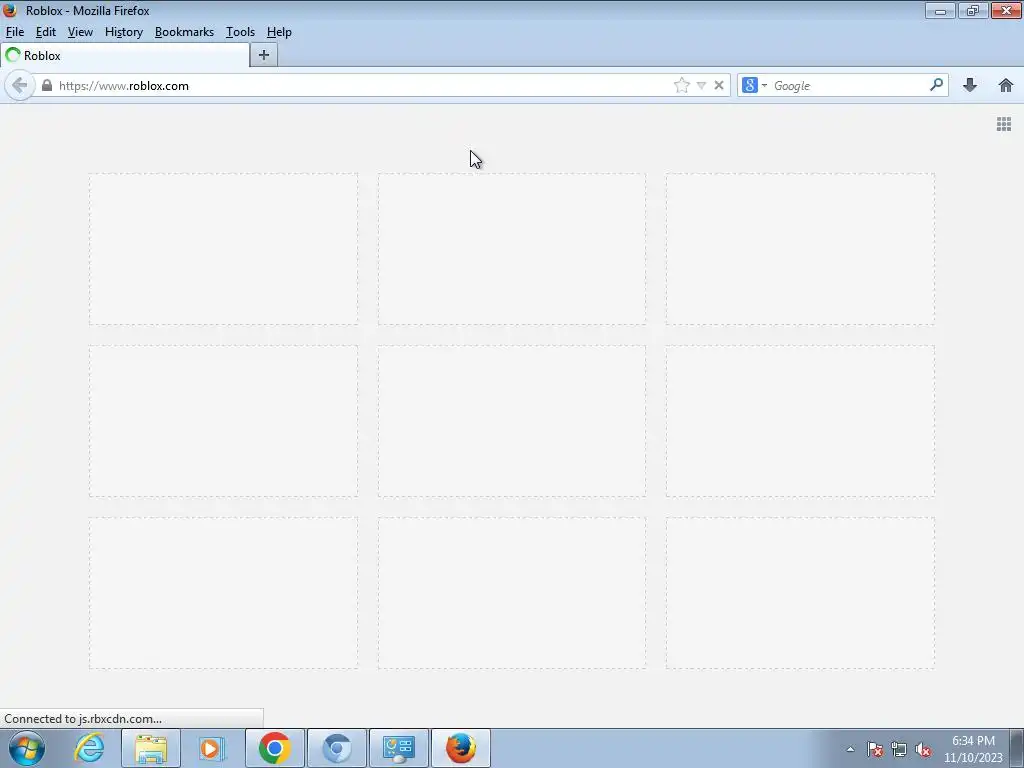Click the back arrow button
Viewport: 1024px width, 768px height.
point(20,86)
